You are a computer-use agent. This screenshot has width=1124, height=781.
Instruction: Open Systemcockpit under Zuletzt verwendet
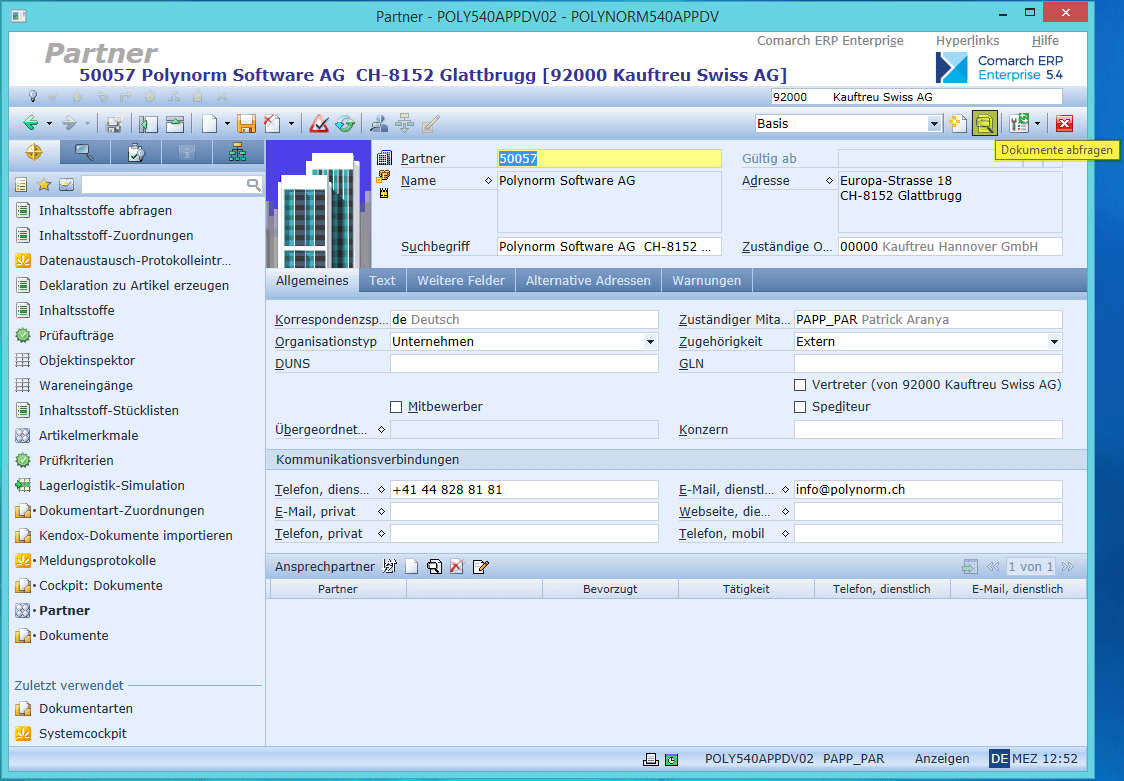(x=82, y=734)
